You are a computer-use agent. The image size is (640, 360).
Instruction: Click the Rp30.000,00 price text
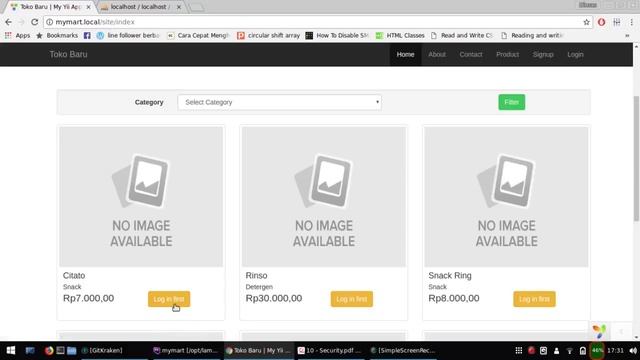(274, 298)
